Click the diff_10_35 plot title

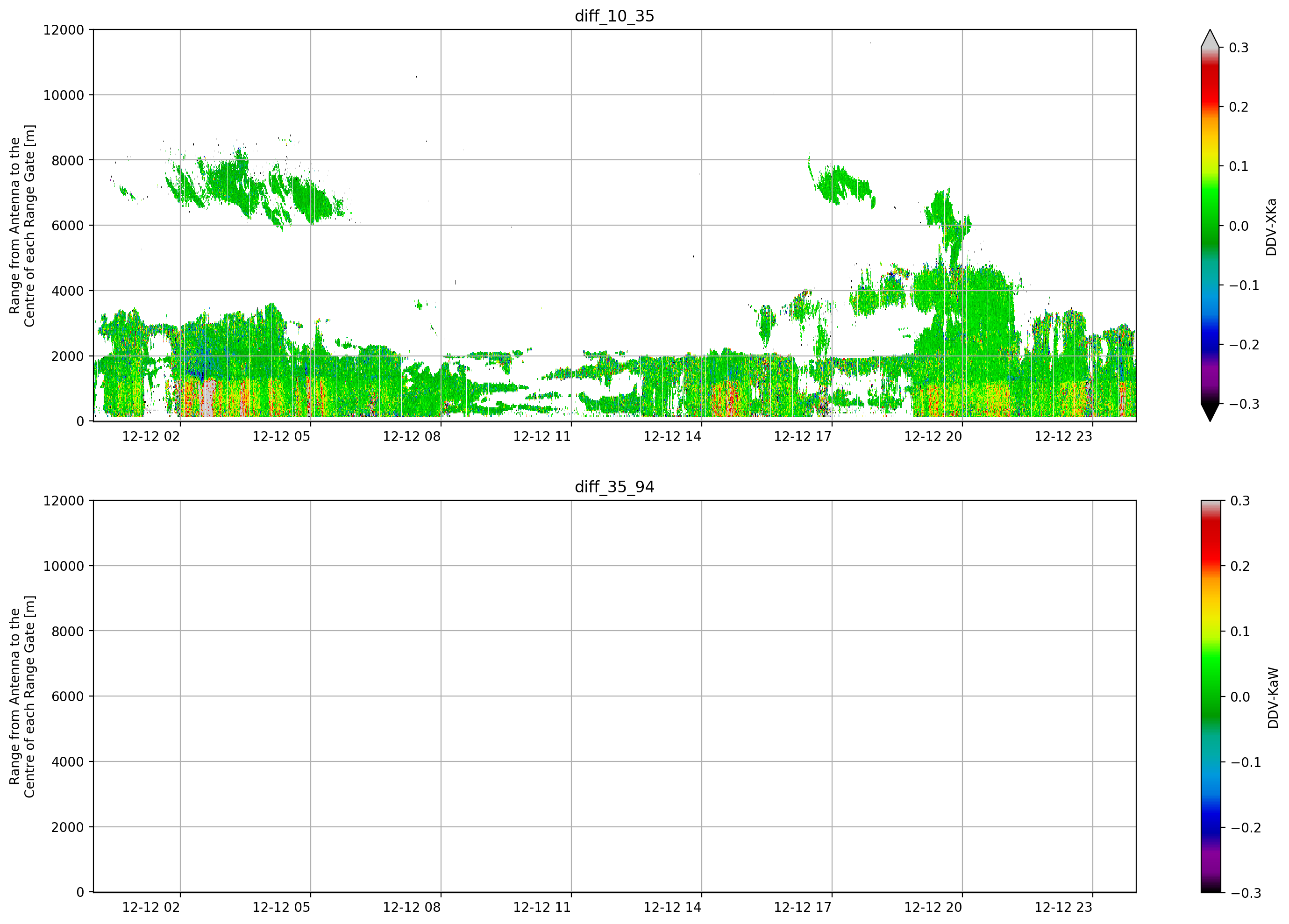point(614,16)
